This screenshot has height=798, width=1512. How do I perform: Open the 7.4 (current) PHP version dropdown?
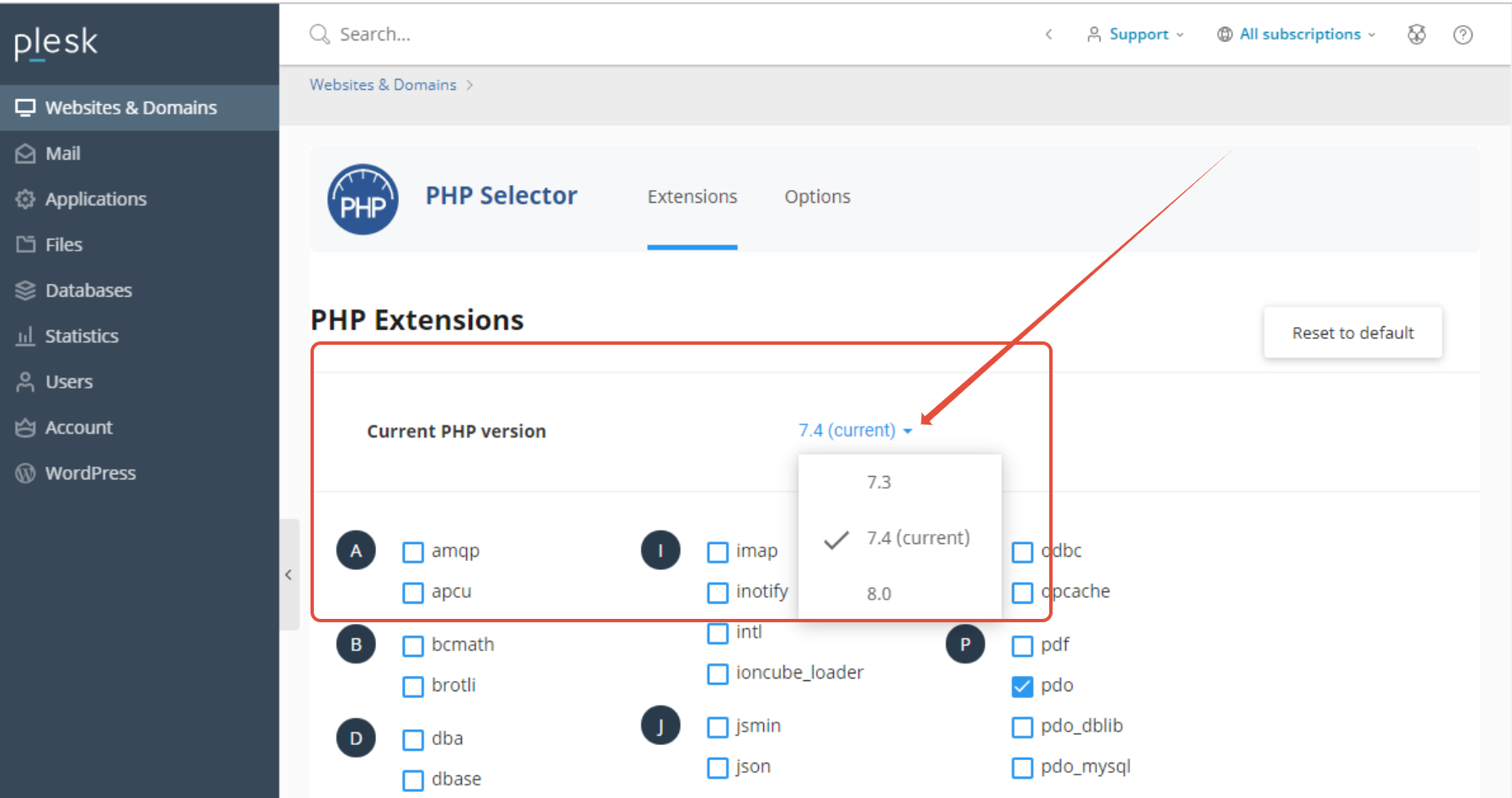click(855, 431)
